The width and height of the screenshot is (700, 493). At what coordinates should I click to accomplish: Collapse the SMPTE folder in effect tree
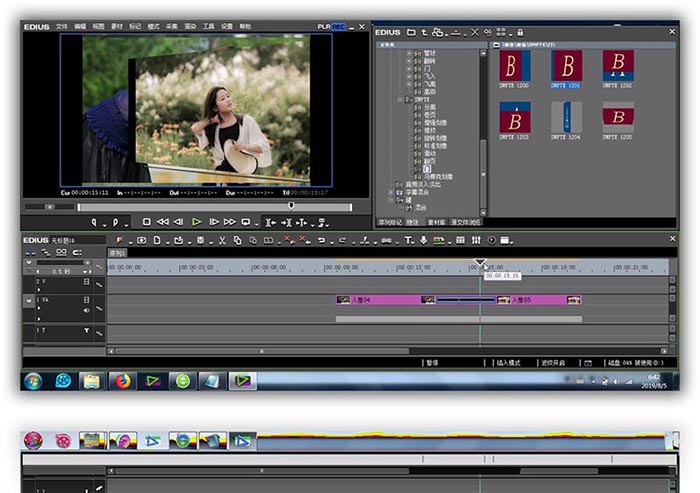400,100
